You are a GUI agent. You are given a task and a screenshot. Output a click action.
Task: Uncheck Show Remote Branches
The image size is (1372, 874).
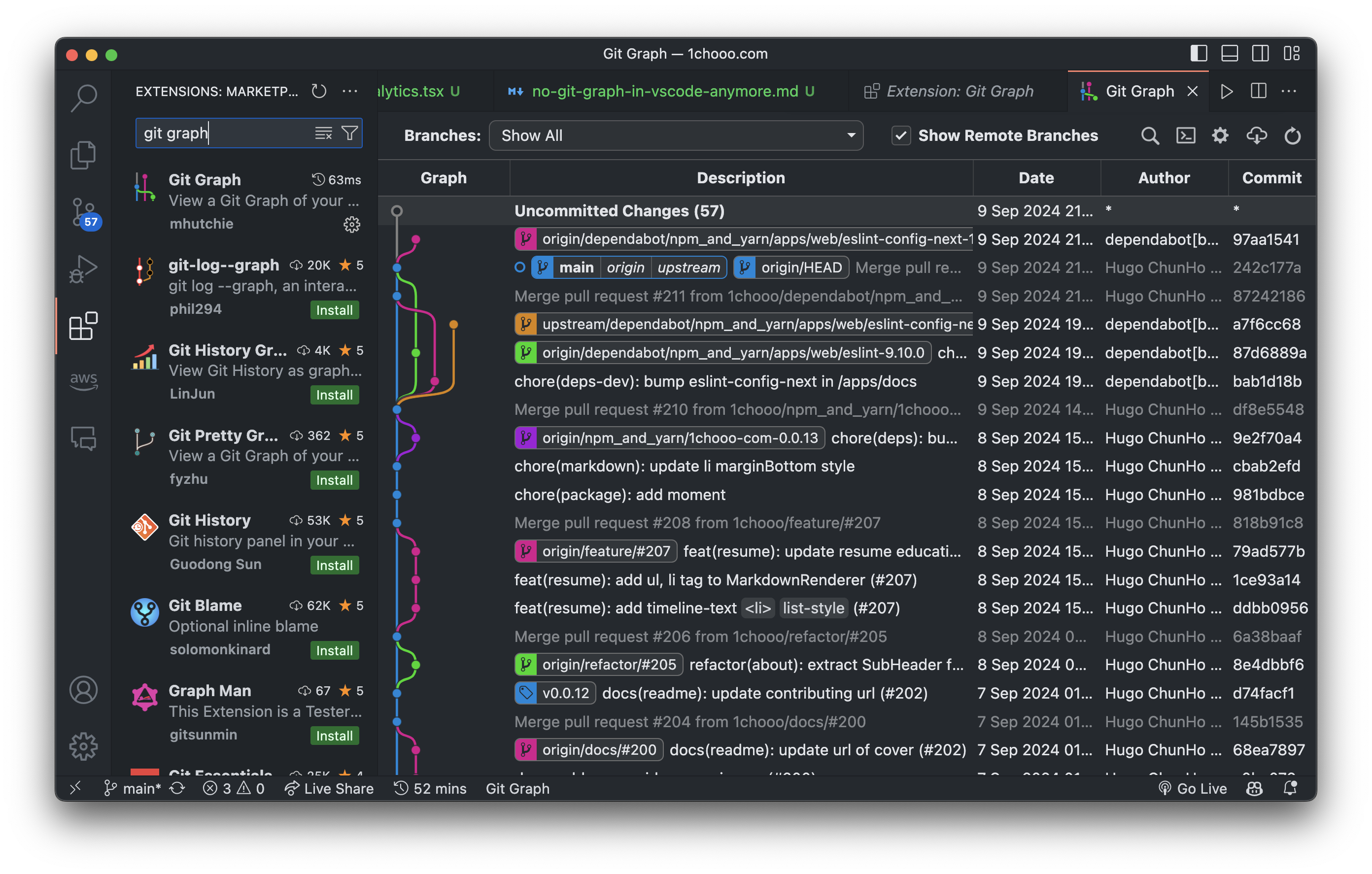pos(900,135)
